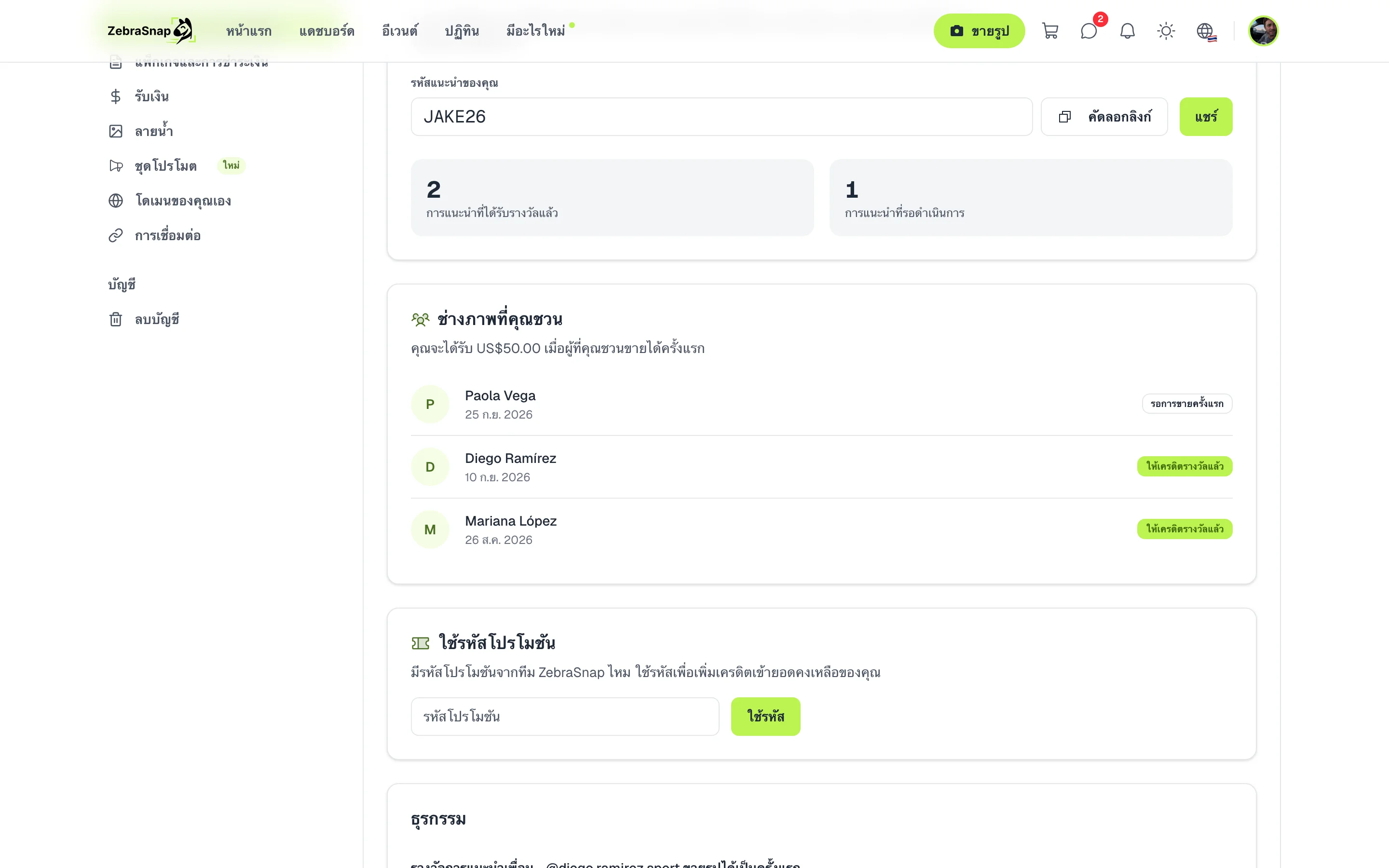Viewport: 1389px width, 868px height.
Task: Click the ใหม่ badge on ชุดโปรโมต
Action: 231,165
